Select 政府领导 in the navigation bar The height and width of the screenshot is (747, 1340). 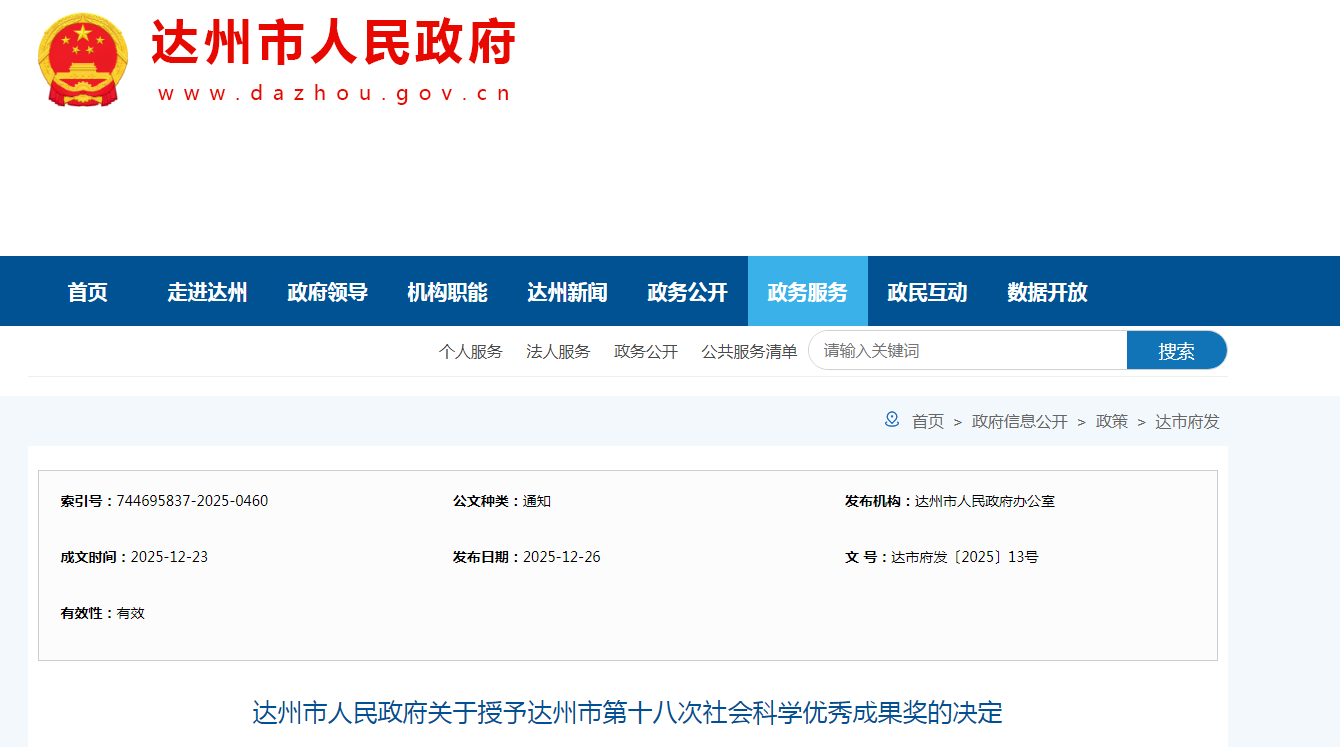coord(327,292)
